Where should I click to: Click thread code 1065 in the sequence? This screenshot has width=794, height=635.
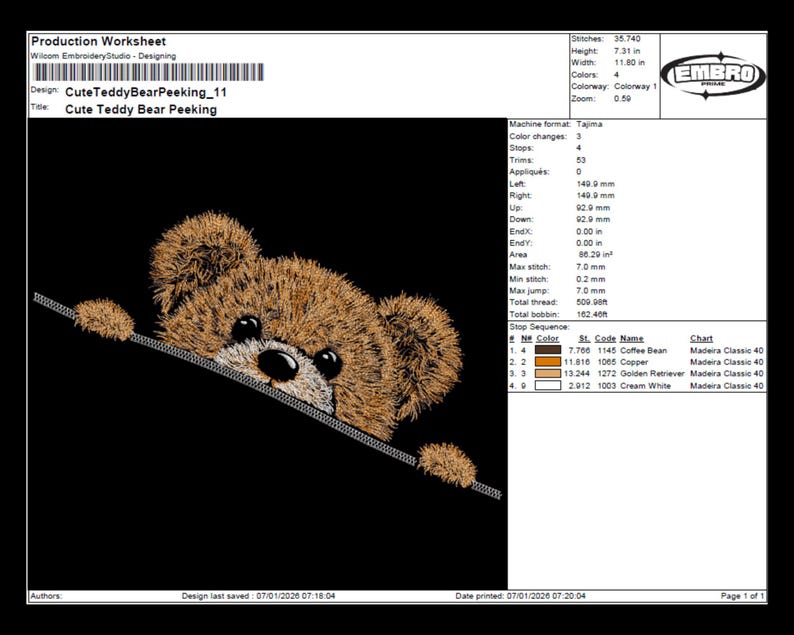(606, 362)
